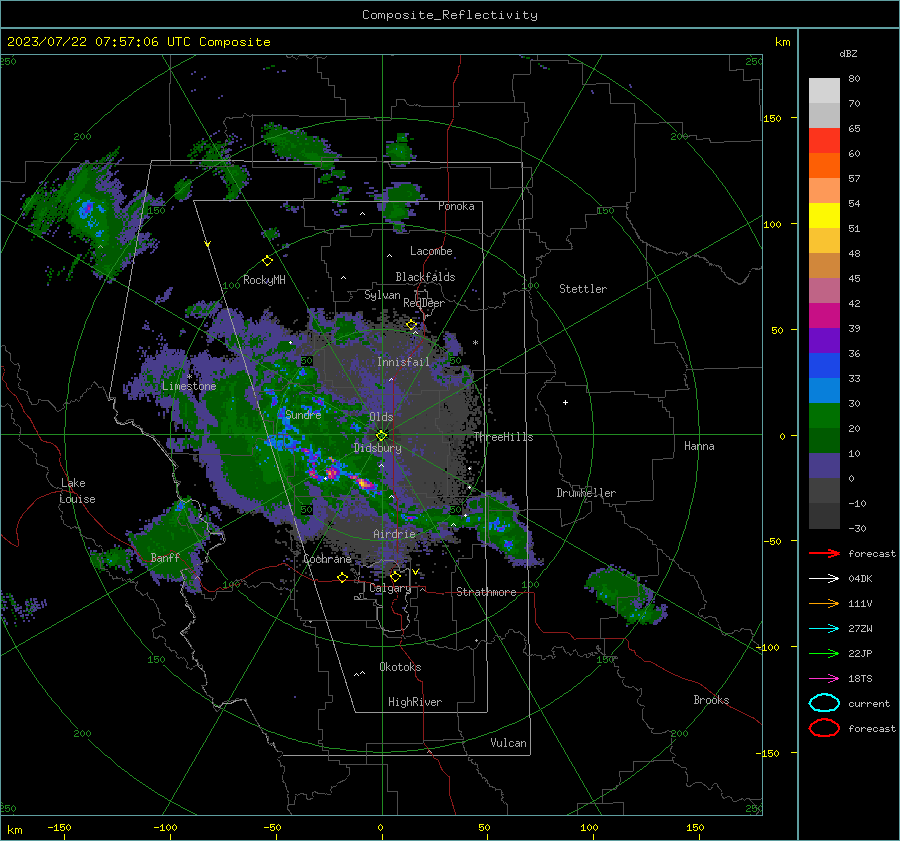Click the Lake Louise label
Image resolution: width=900 pixels, height=841 pixels.
[x=78, y=491]
